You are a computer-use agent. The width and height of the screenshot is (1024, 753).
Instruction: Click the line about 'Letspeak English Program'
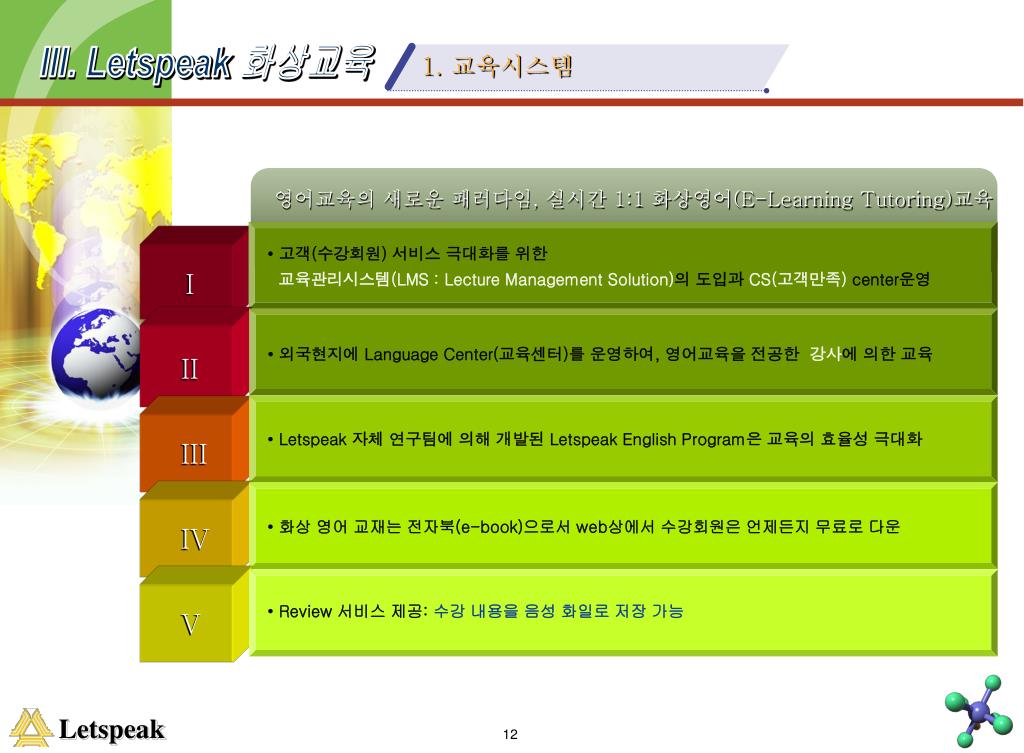click(x=594, y=439)
